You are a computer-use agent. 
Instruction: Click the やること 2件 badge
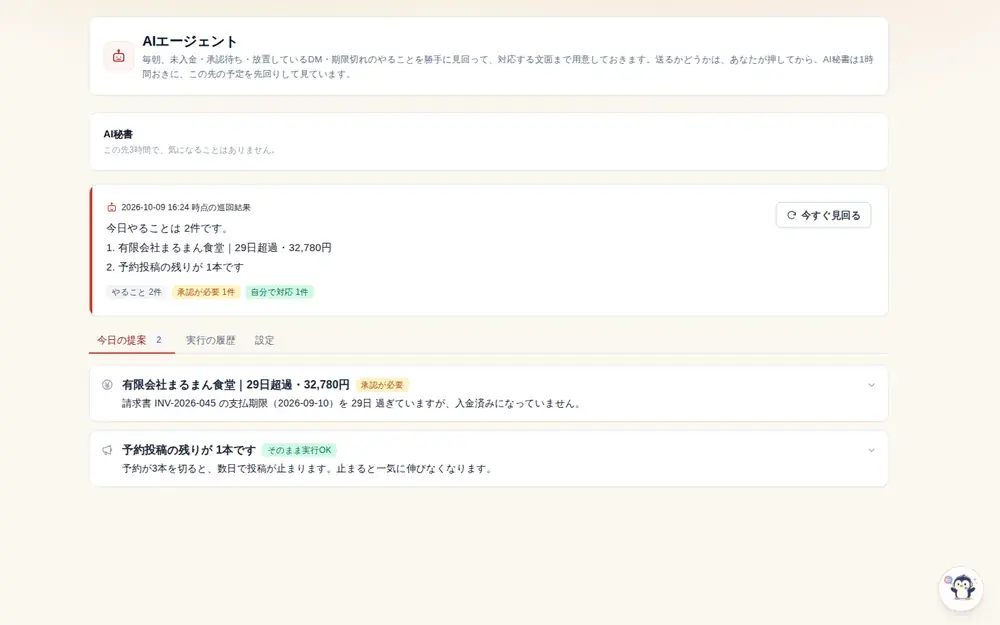[x=136, y=292]
